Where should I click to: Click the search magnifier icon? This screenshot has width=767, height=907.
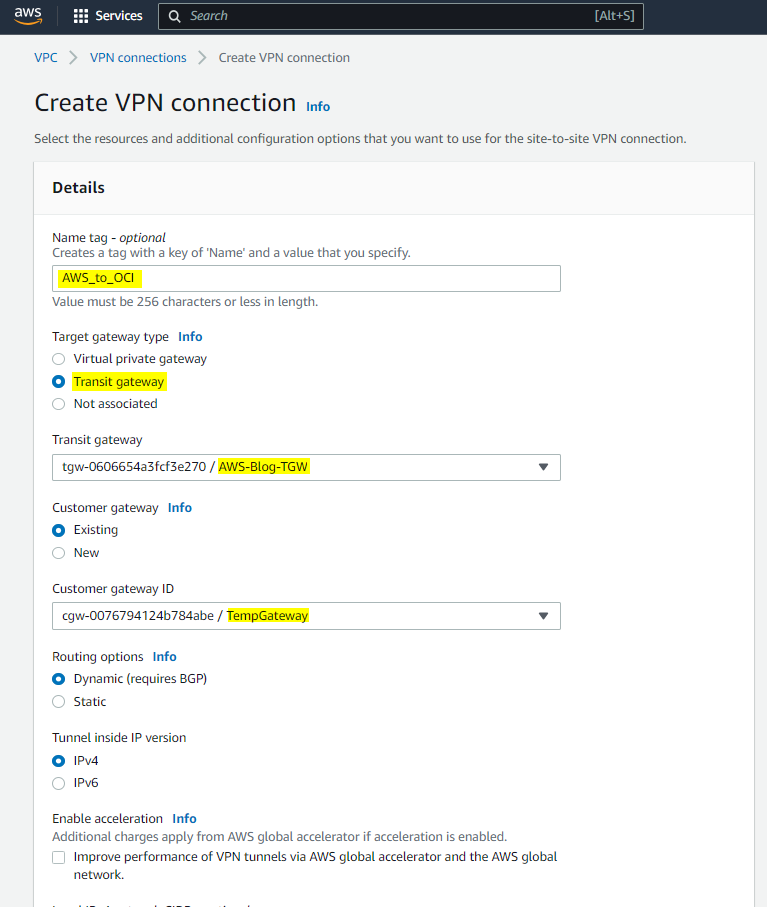pyautogui.click(x=174, y=16)
